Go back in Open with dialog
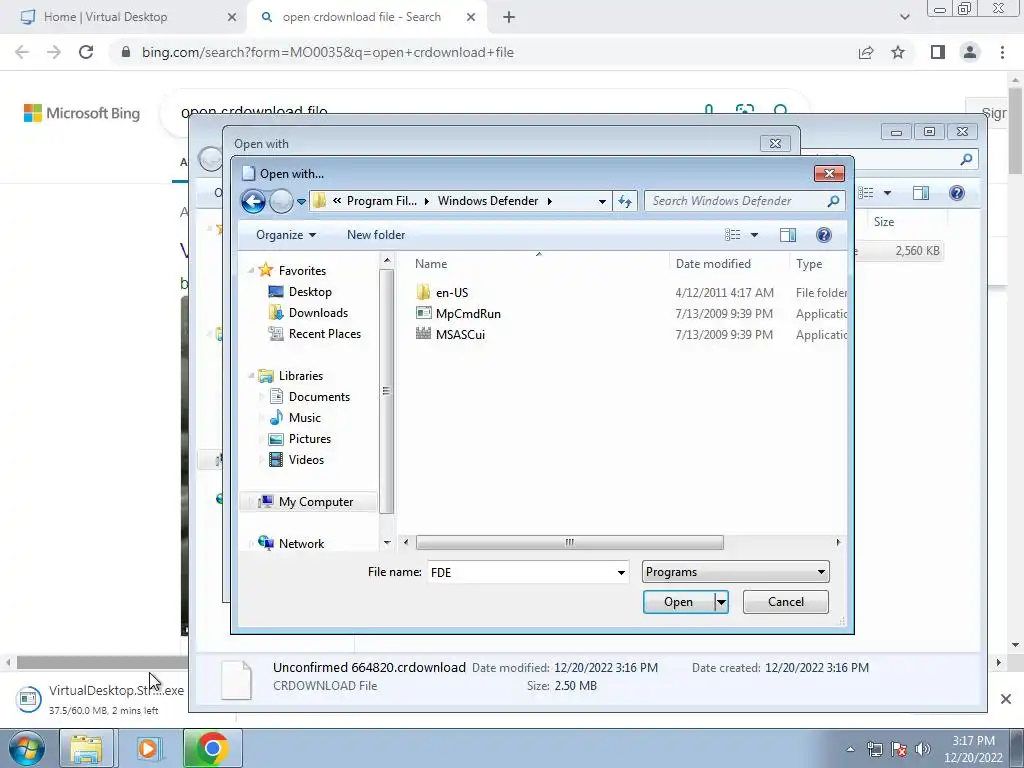The height and width of the screenshot is (768, 1024). (253, 201)
